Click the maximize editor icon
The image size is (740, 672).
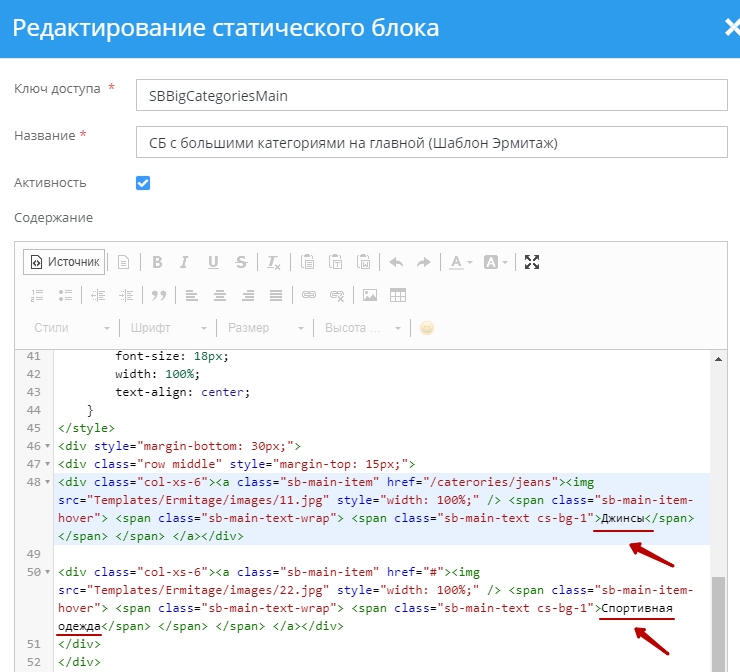tap(532, 262)
